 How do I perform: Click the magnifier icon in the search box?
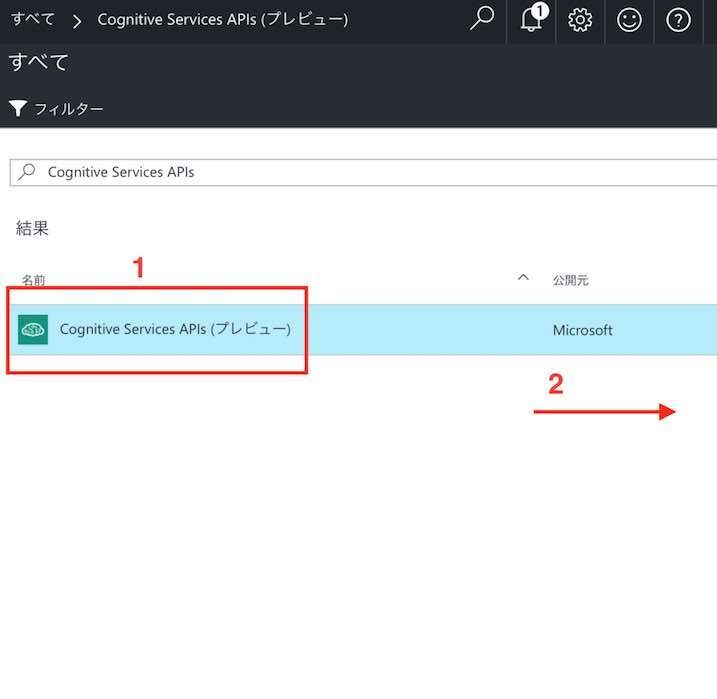click(27, 172)
